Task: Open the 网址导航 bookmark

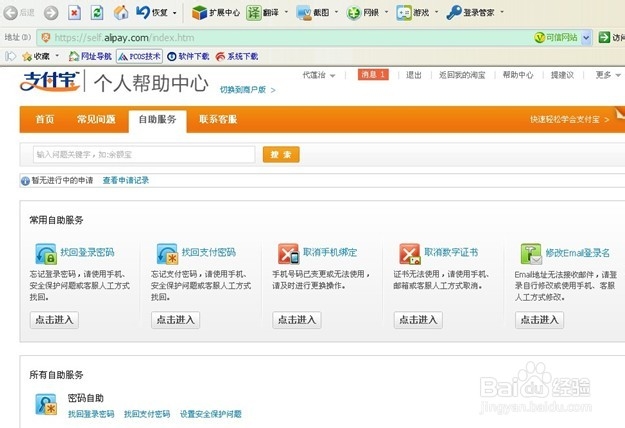Action: (90, 57)
